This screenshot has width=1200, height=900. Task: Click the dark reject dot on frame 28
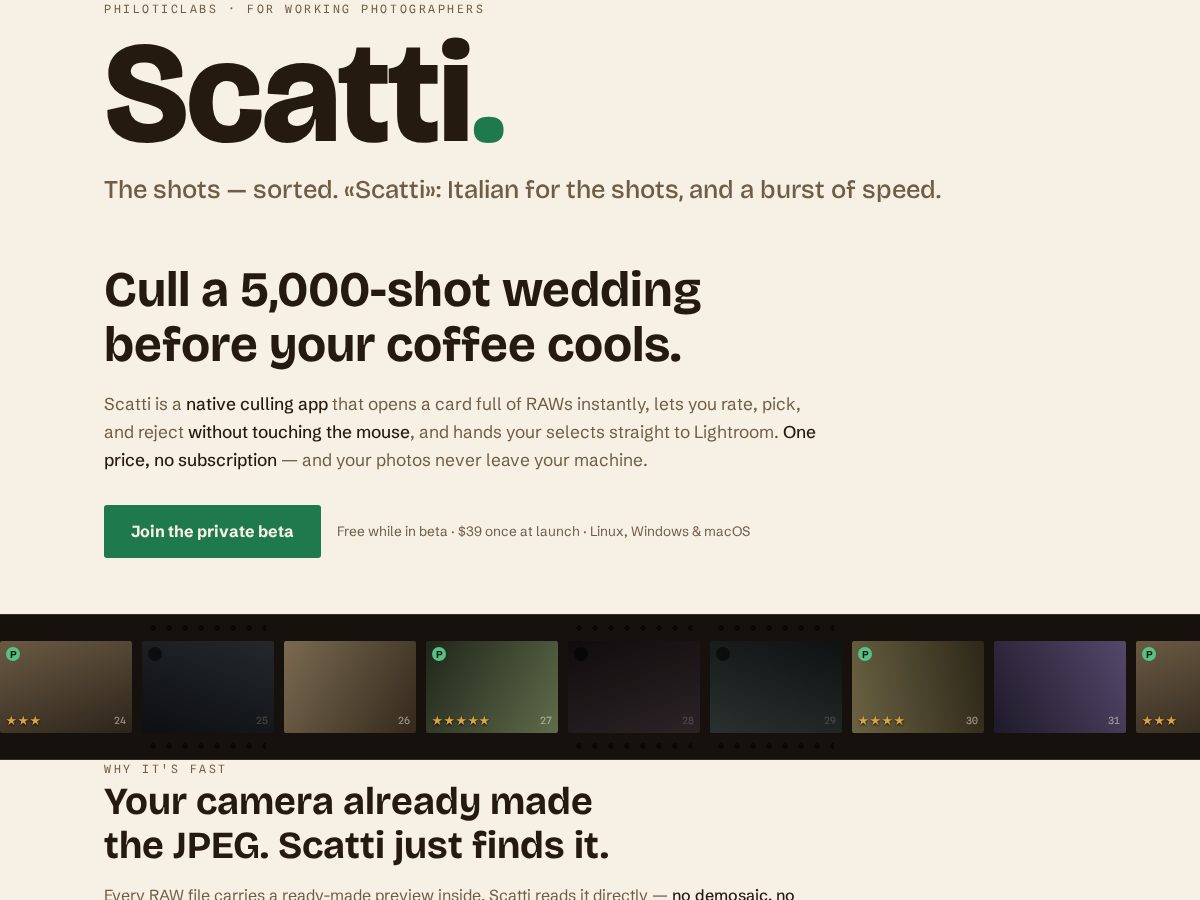coord(581,654)
